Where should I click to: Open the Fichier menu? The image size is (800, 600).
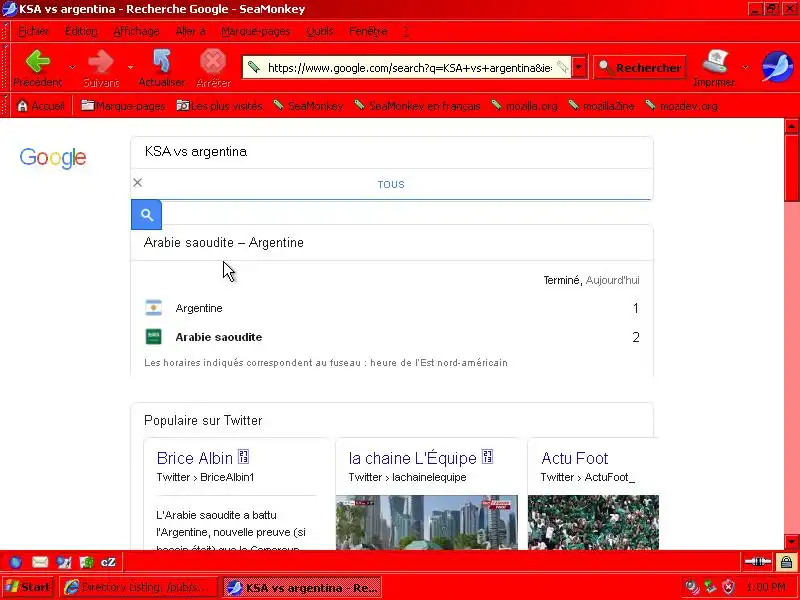[33, 31]
